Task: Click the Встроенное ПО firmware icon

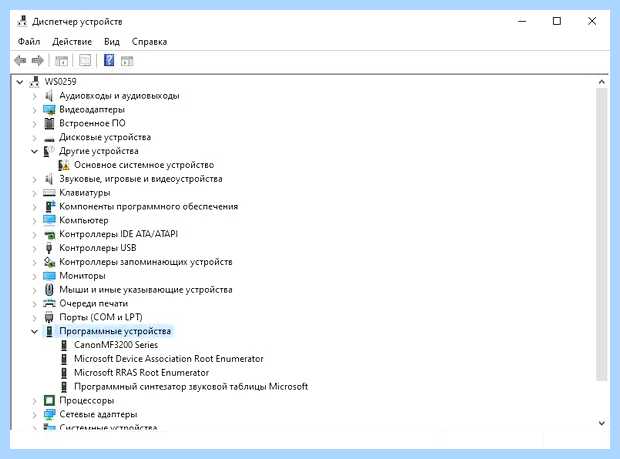Action: pyautogui.click(x=49, y=123)
